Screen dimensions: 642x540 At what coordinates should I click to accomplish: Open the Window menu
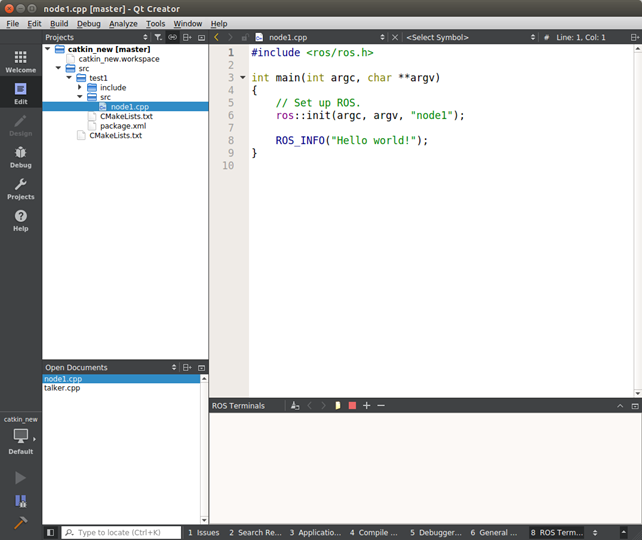[x=188, y=23]
